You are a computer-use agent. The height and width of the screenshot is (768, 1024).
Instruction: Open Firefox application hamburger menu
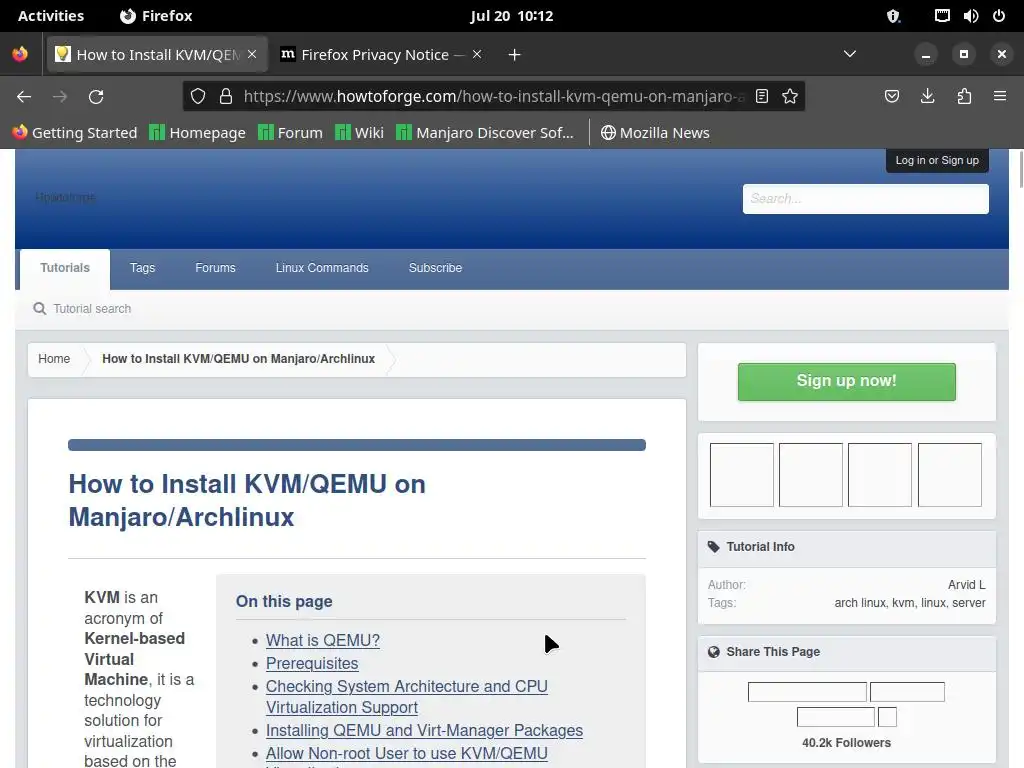pyautogui.click(x=1000, y=97)
